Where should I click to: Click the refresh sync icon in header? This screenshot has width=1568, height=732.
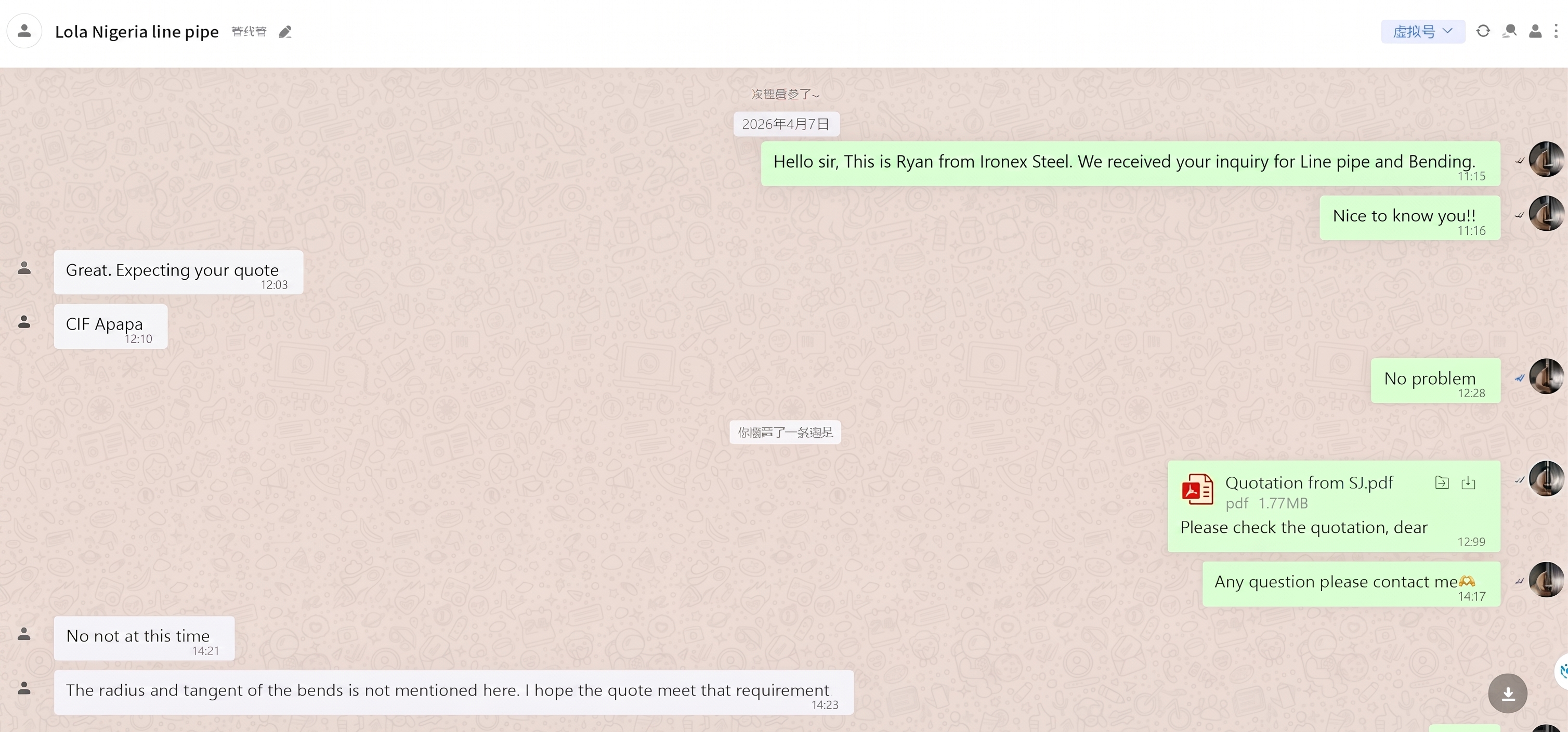click(x=1483, y=31)
